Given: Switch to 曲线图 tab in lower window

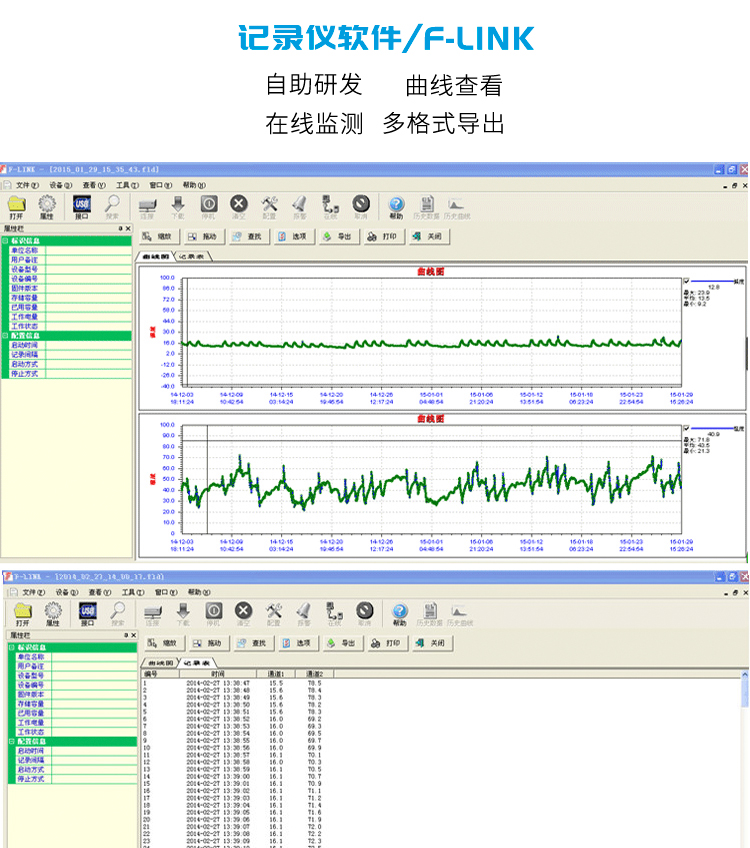Looking at the screenshot, I should click(x=161, y=662).
